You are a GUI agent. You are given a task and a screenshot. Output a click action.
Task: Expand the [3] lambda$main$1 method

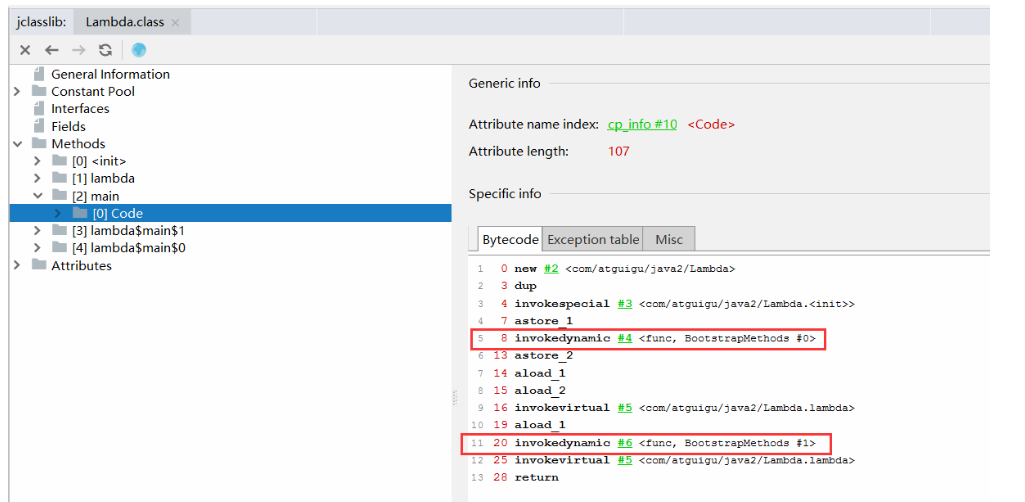tap(38, 230)
